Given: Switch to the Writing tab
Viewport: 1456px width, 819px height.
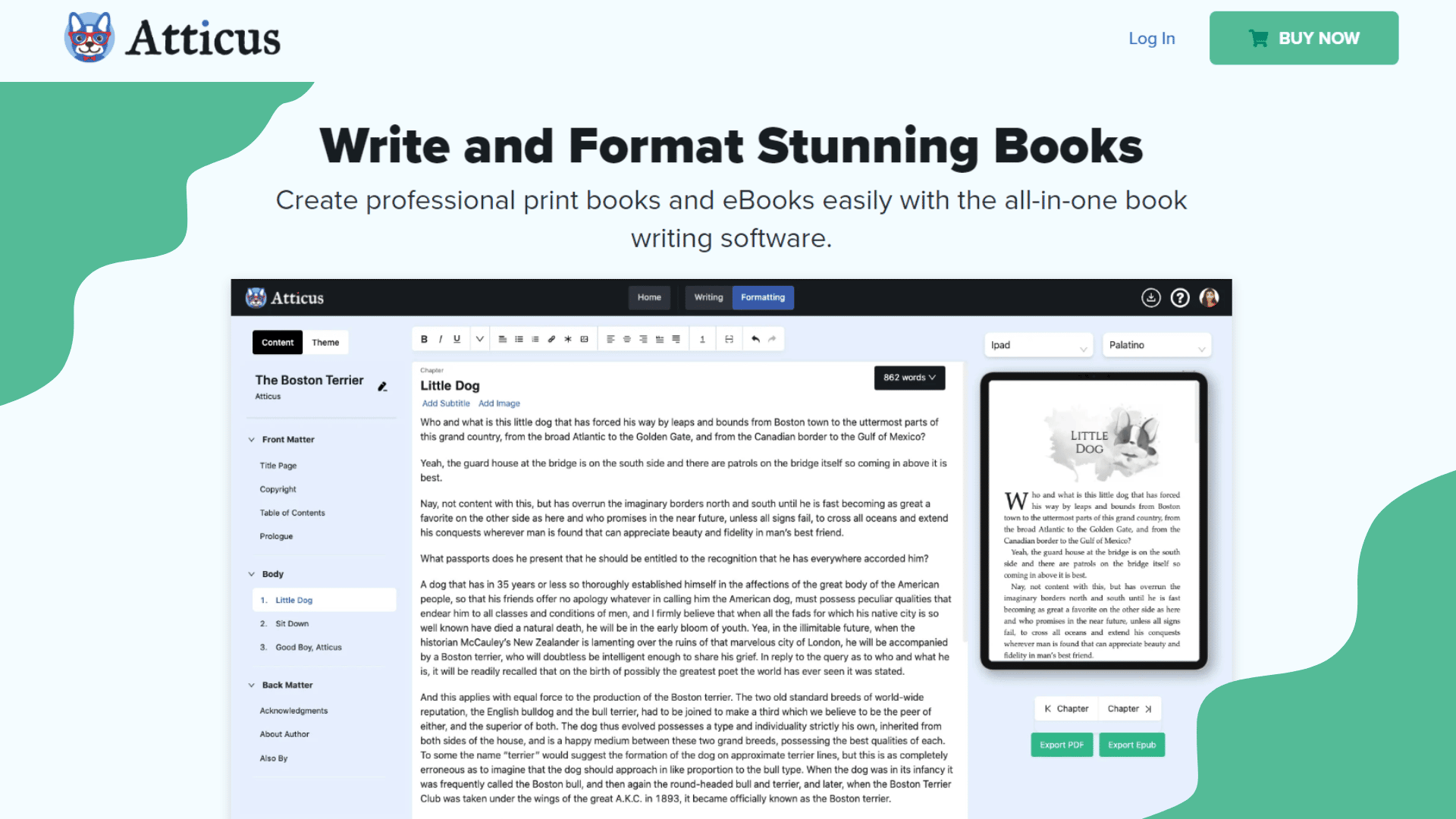Looking at the screenshot, I should [708, 297].
